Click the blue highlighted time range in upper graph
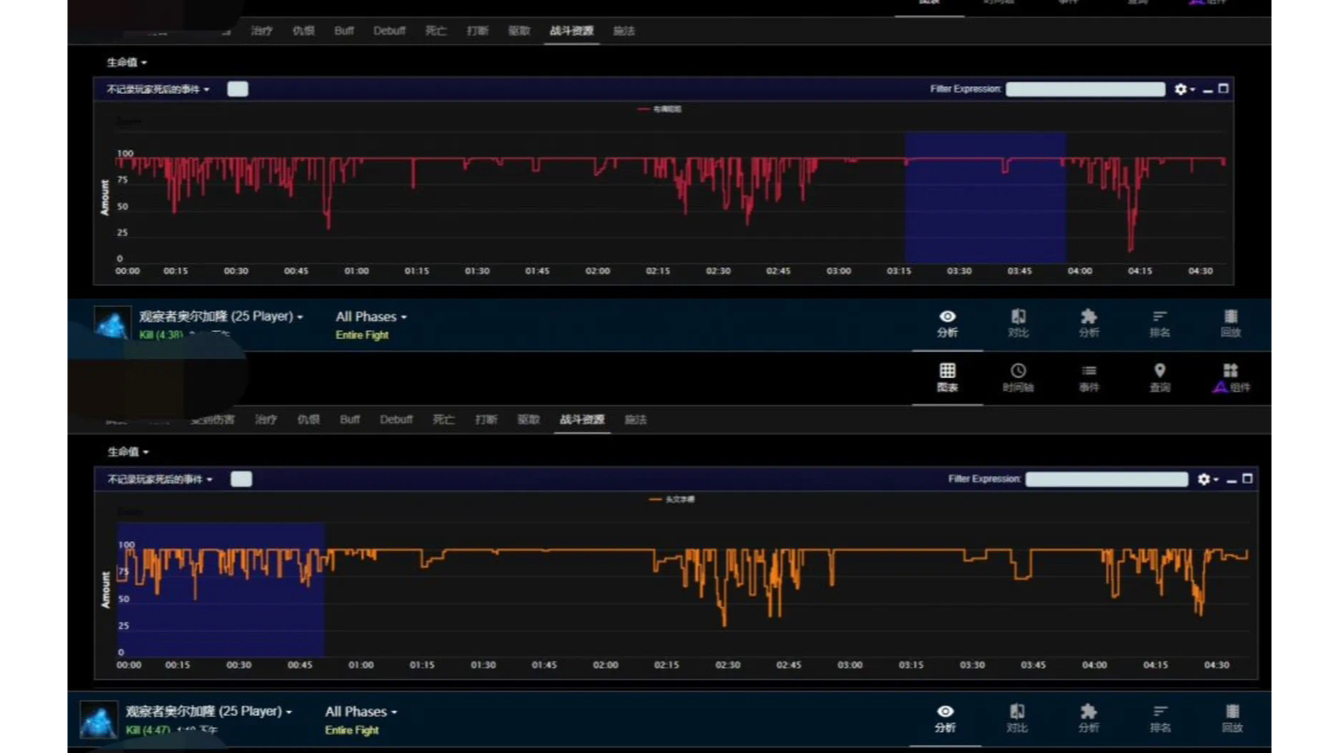This screenshot has width=1339, height=753. pyautogui.click(x=985, y=197)
